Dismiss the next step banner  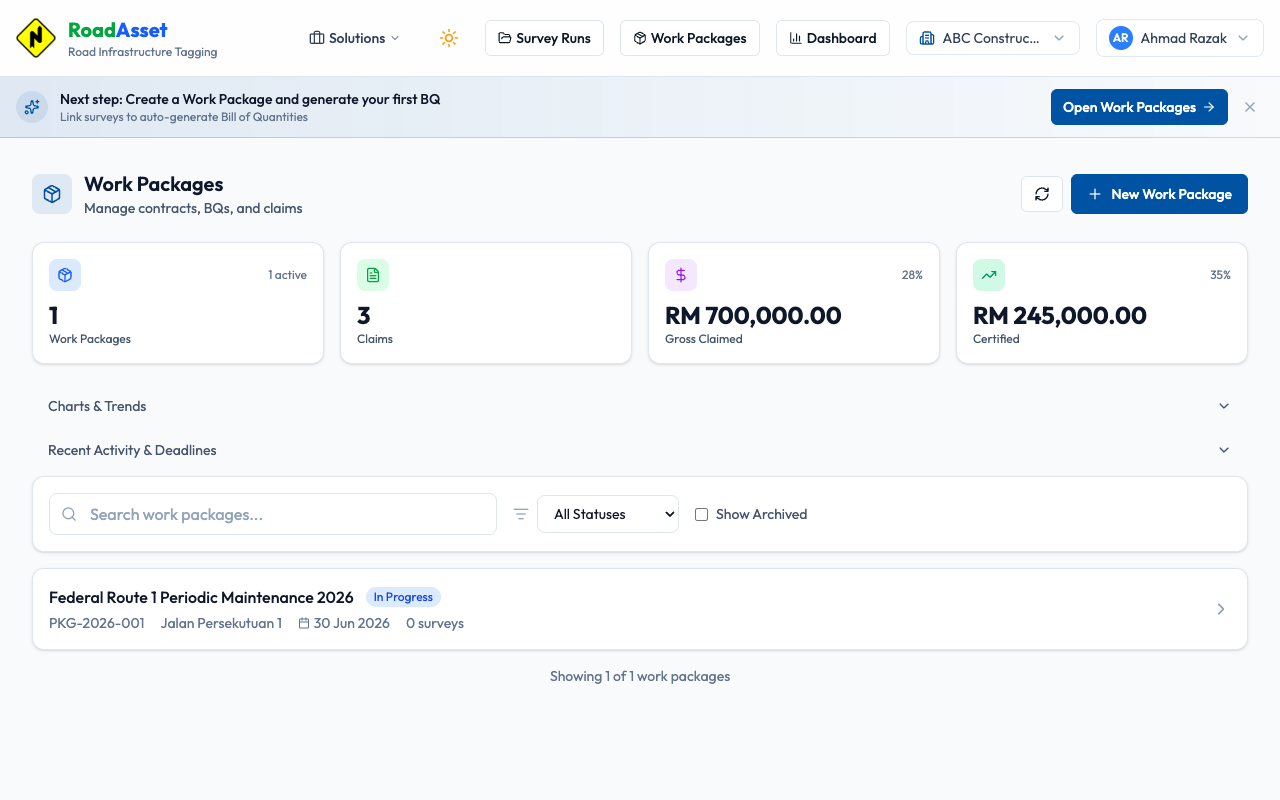coord(1249,107)
